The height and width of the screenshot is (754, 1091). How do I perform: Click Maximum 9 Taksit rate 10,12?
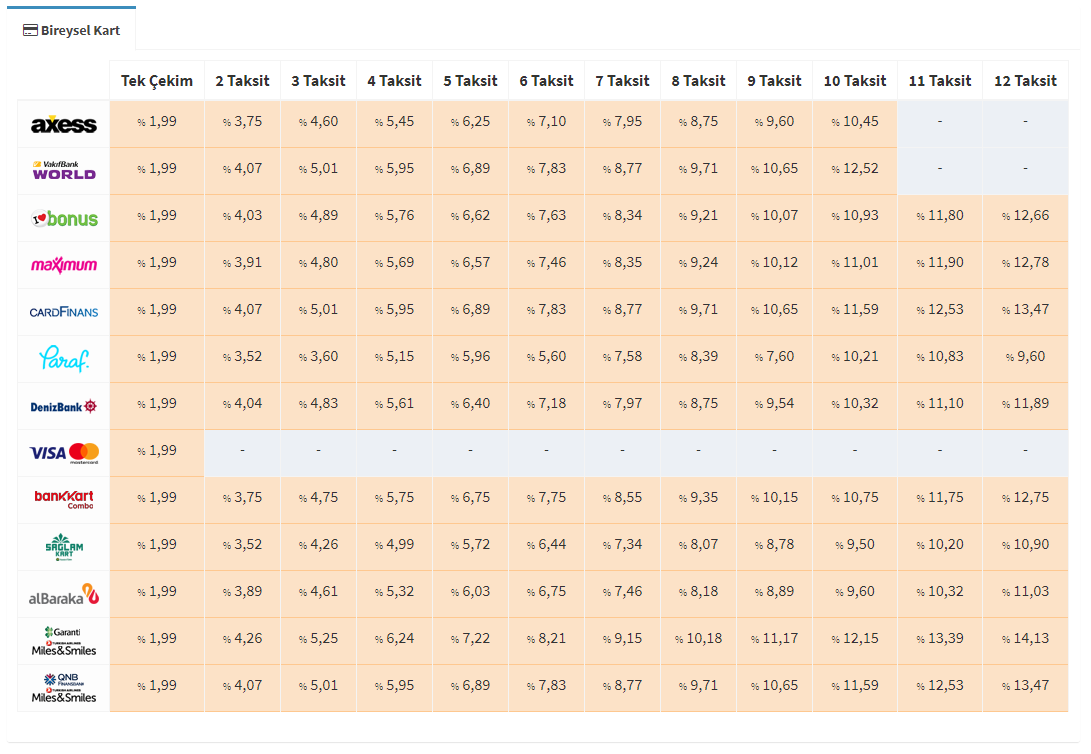774,263
